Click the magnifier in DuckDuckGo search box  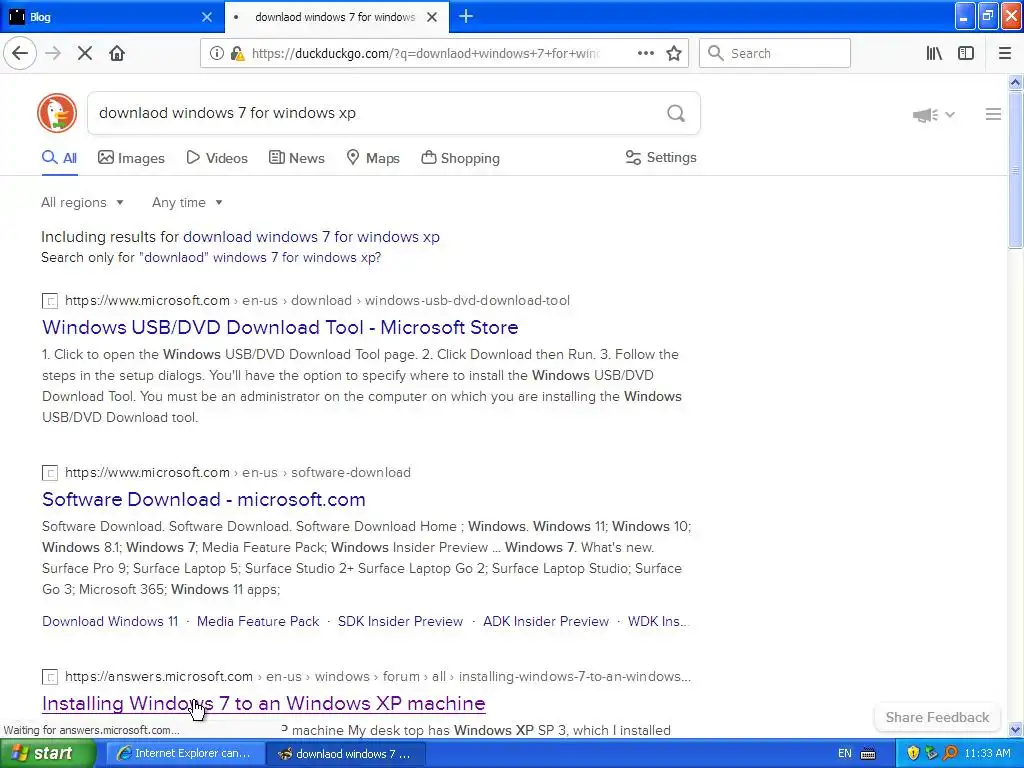point(676,114)
